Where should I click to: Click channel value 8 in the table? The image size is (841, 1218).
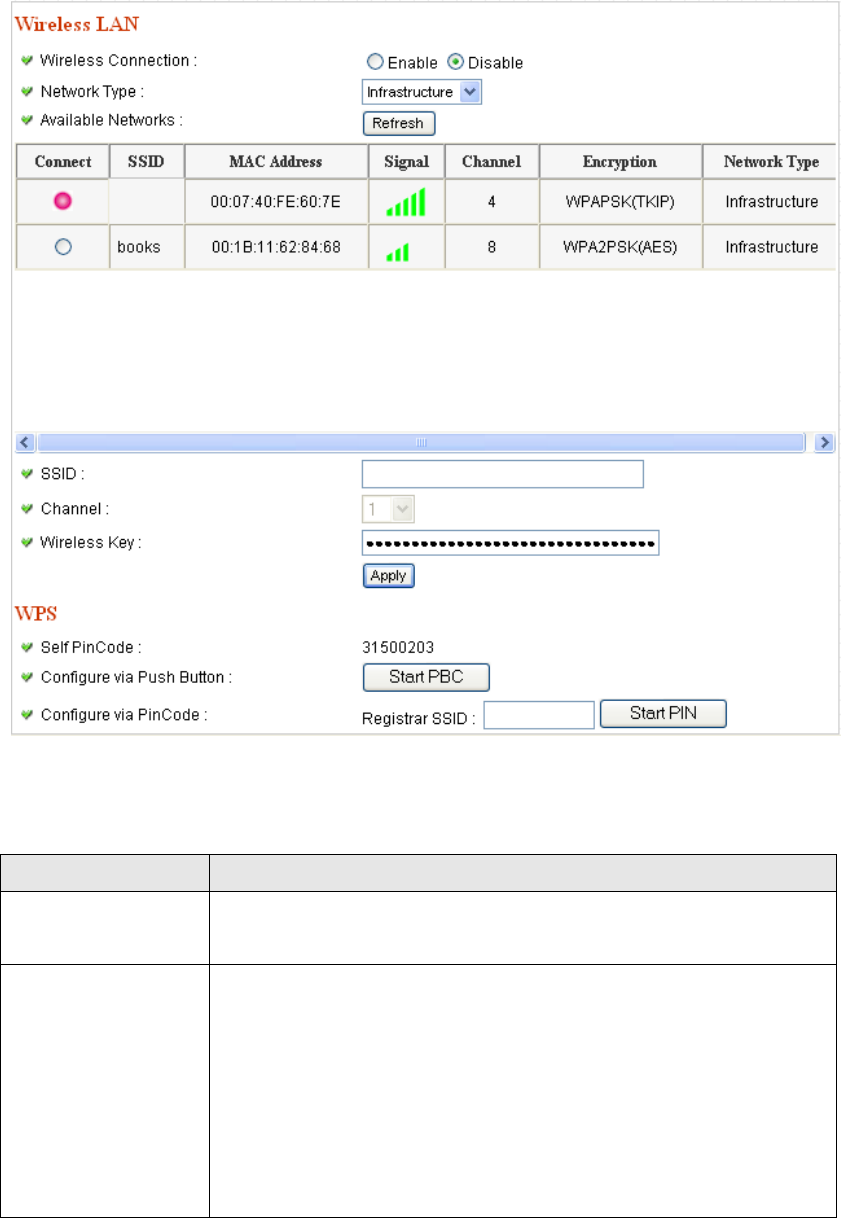tap(492, 247)
